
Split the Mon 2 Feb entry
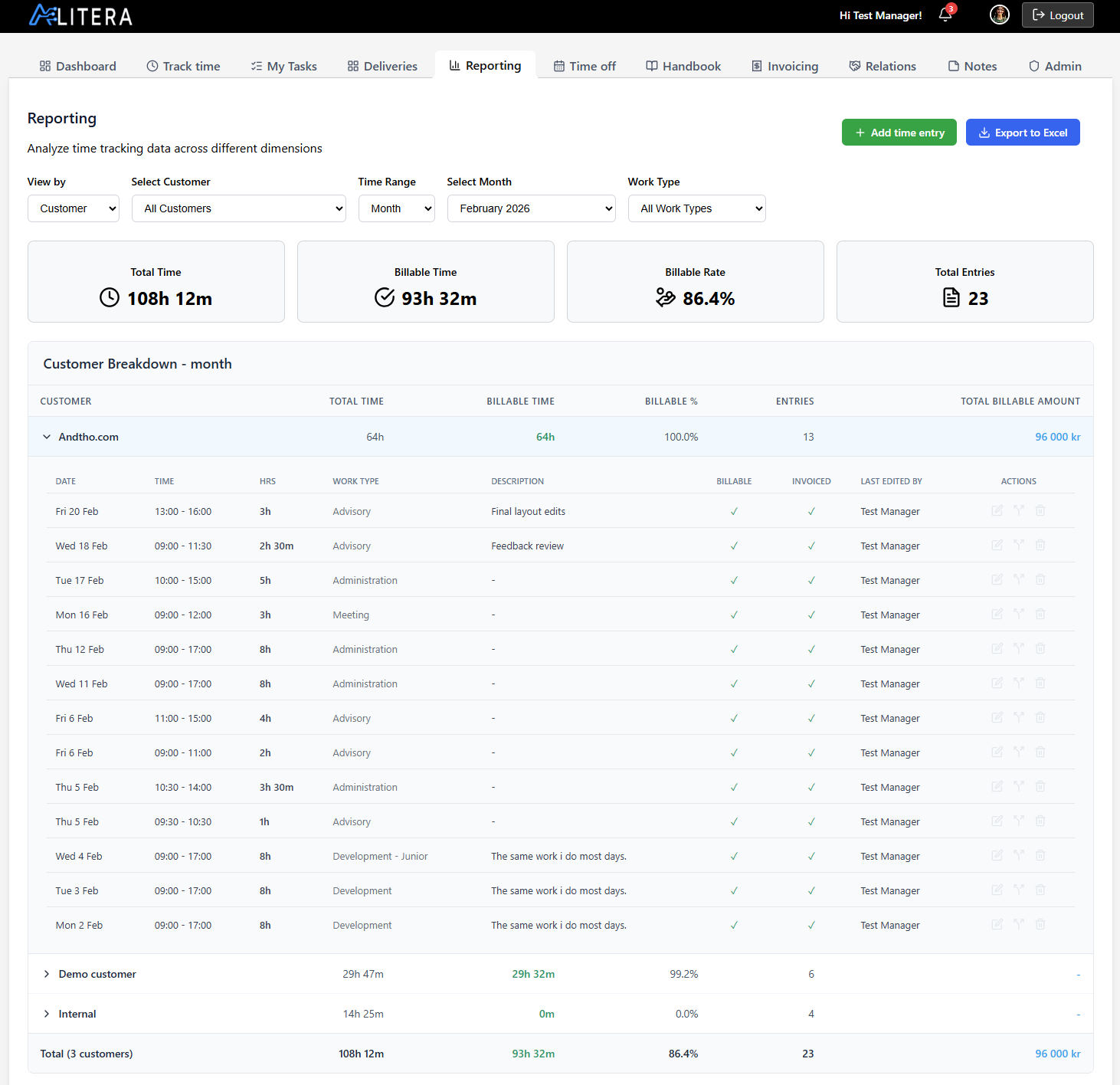point(1019,924)
